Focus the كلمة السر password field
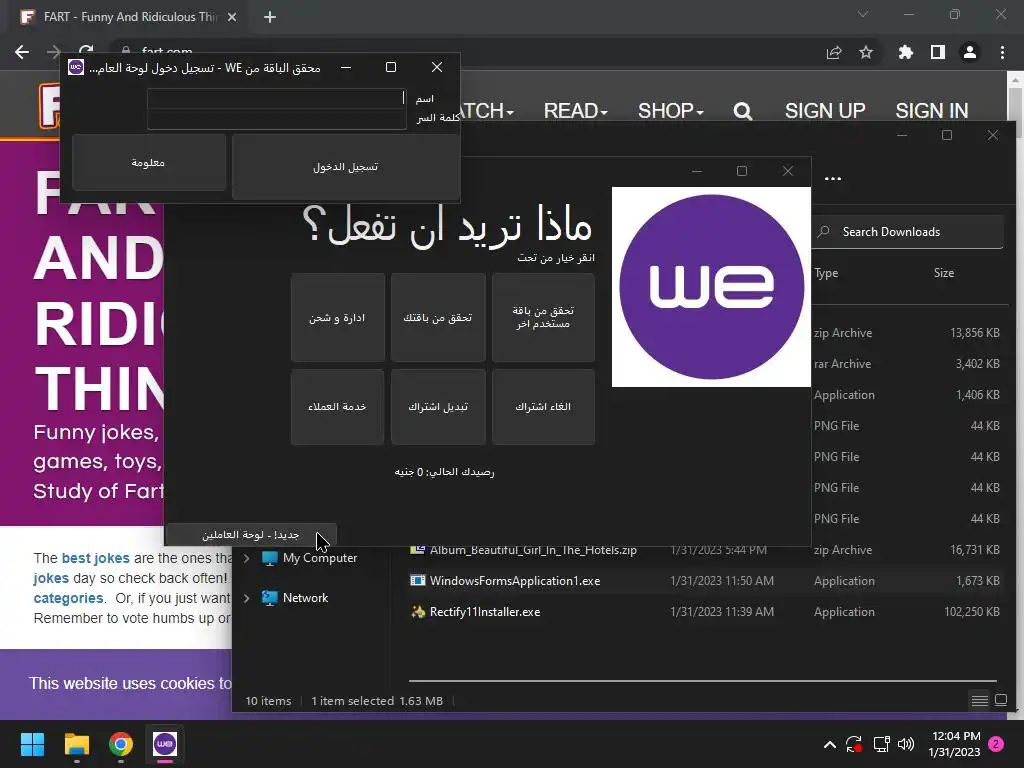Image resolution: width=1024 pixels, height=768 pixels. 276,119
